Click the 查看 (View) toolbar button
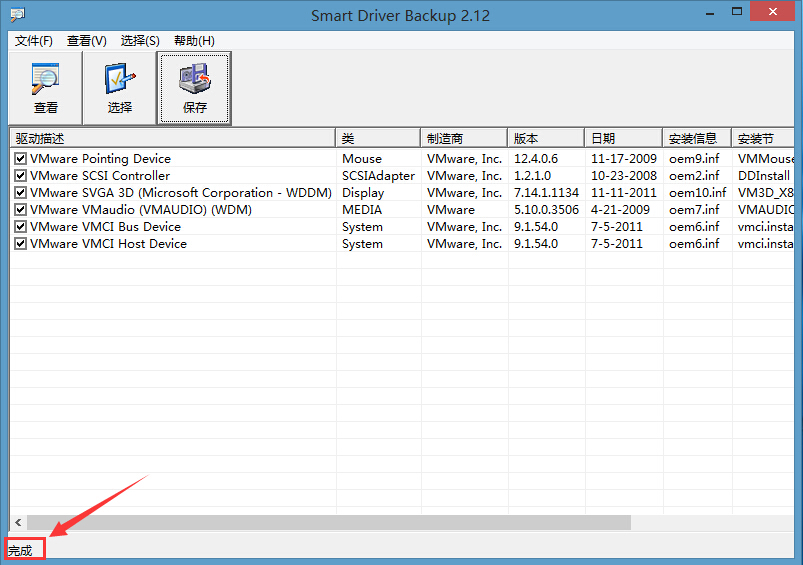 pyautogui.click(x=46, y=88)
